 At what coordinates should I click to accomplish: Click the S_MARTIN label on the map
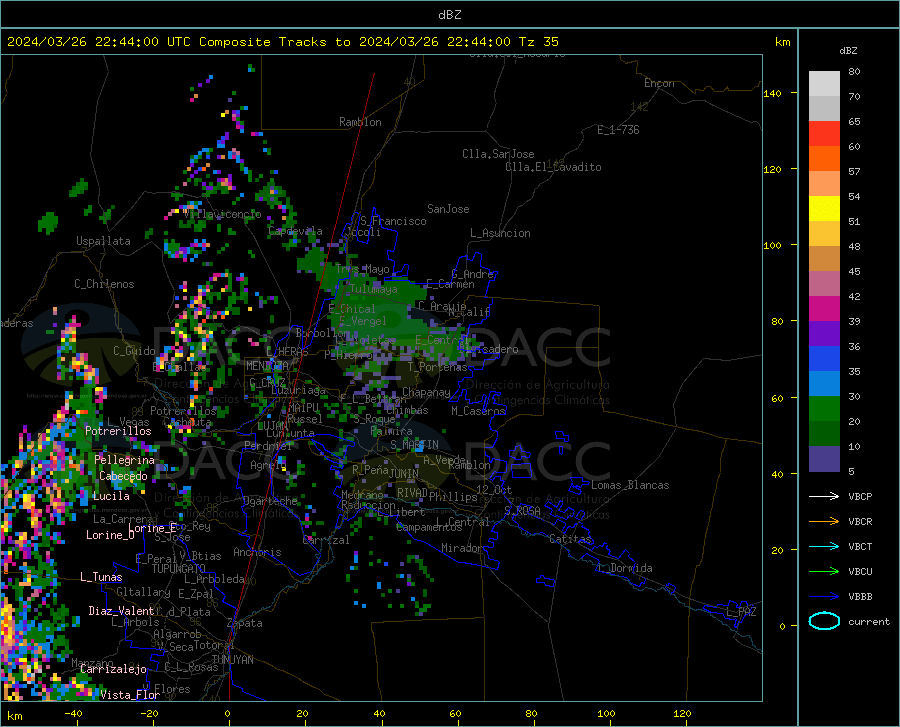(x=414, y=445)
